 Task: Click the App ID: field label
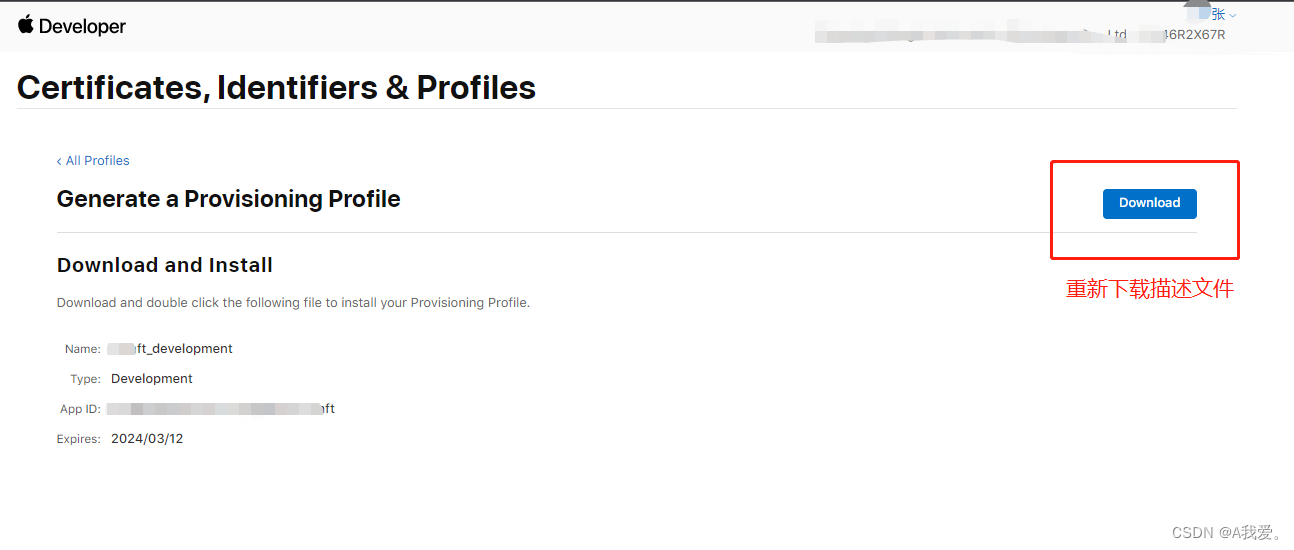coord(80,409)
